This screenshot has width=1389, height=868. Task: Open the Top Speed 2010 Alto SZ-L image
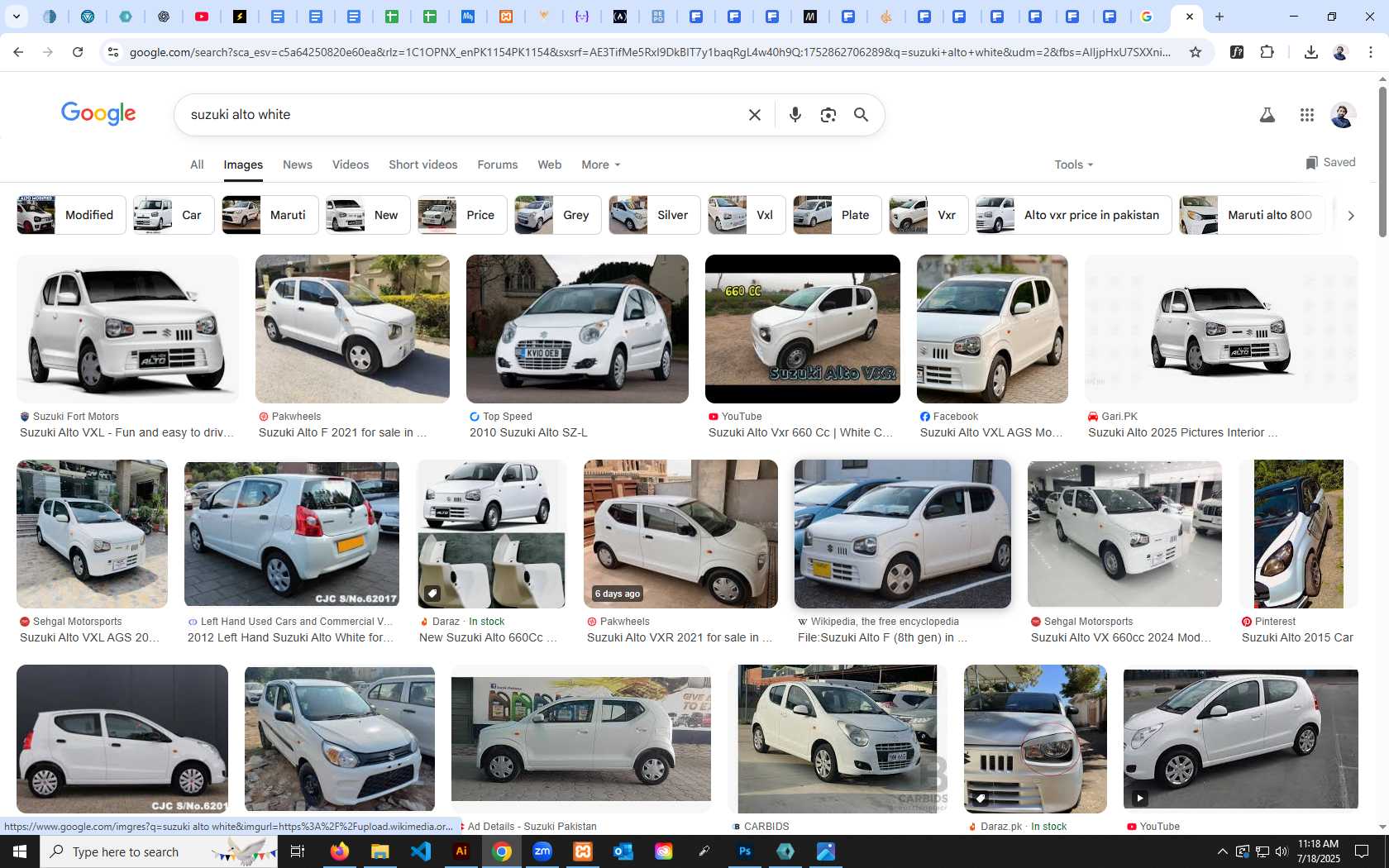point(577,329)
